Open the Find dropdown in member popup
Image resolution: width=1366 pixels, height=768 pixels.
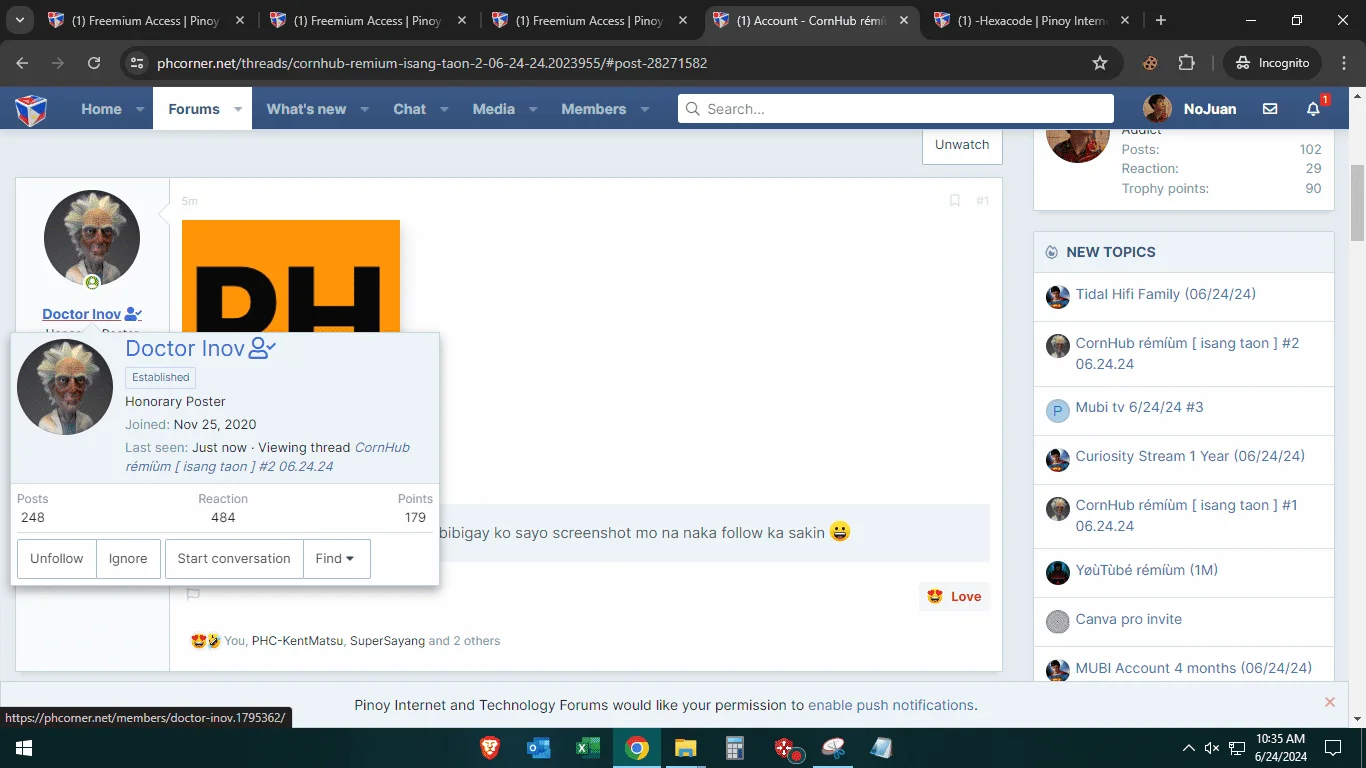point(336,559)
